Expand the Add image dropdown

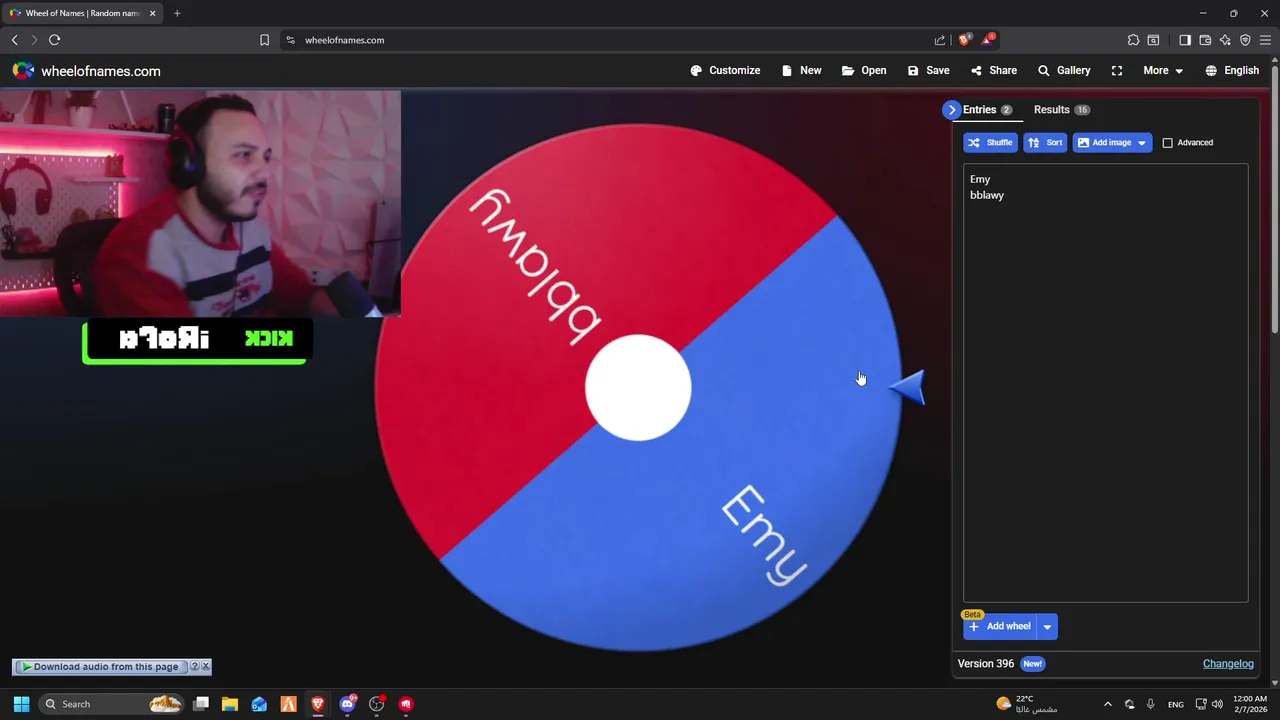click(1141, 143)
